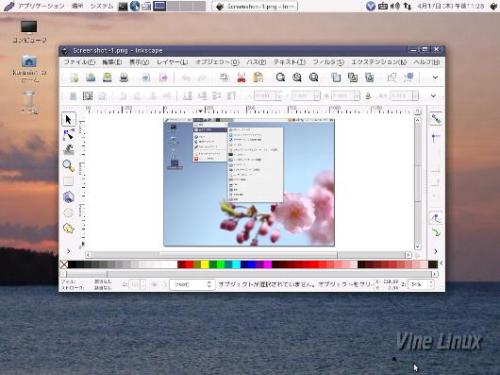Click the Import icon in the command bar

pyautogui.click(x=146, y=78)
